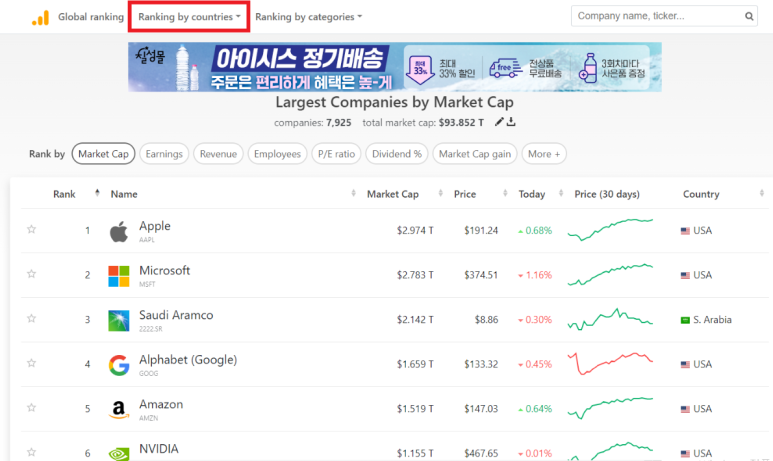Open the Ranking by categories dropdown
Image resolution: width=773 pixels, height=461 pixels.
pyautogui.click(x=309, y=17)
